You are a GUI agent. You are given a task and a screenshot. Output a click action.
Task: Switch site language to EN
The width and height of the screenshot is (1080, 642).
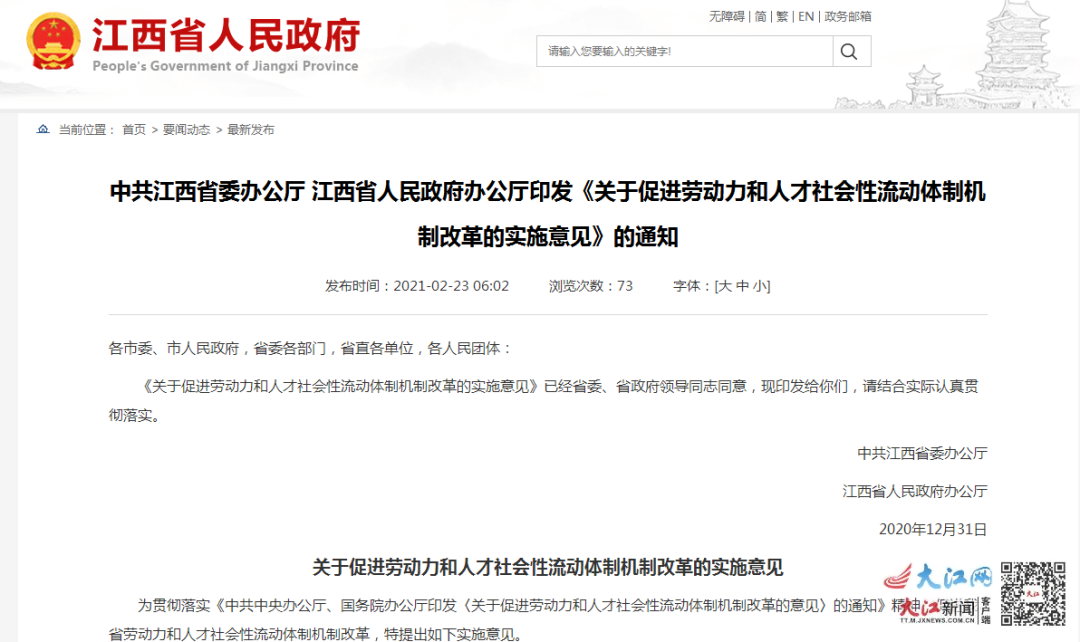[x=805, y=16]
